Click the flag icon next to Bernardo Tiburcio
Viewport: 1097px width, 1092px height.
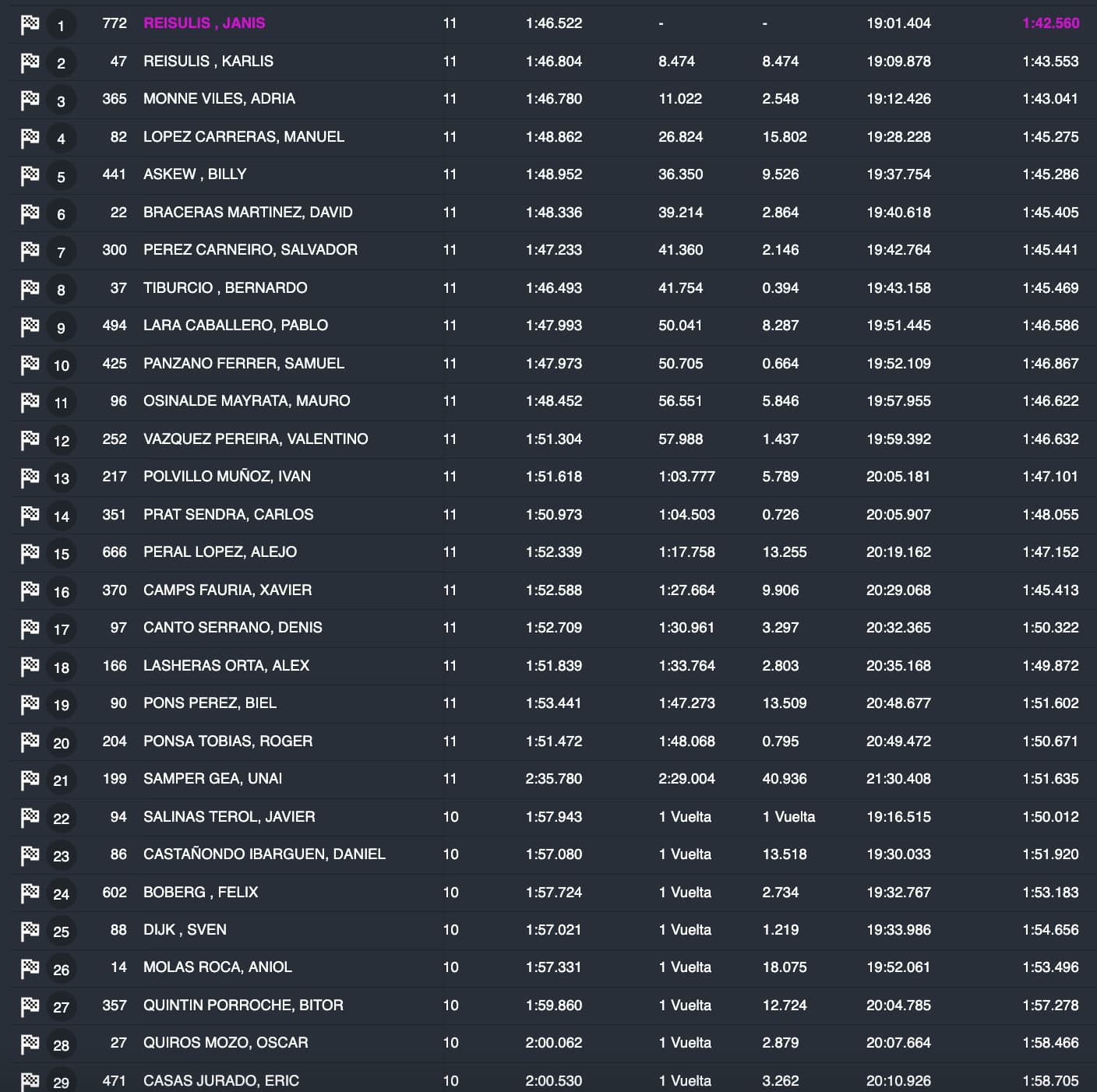point(30,289)
